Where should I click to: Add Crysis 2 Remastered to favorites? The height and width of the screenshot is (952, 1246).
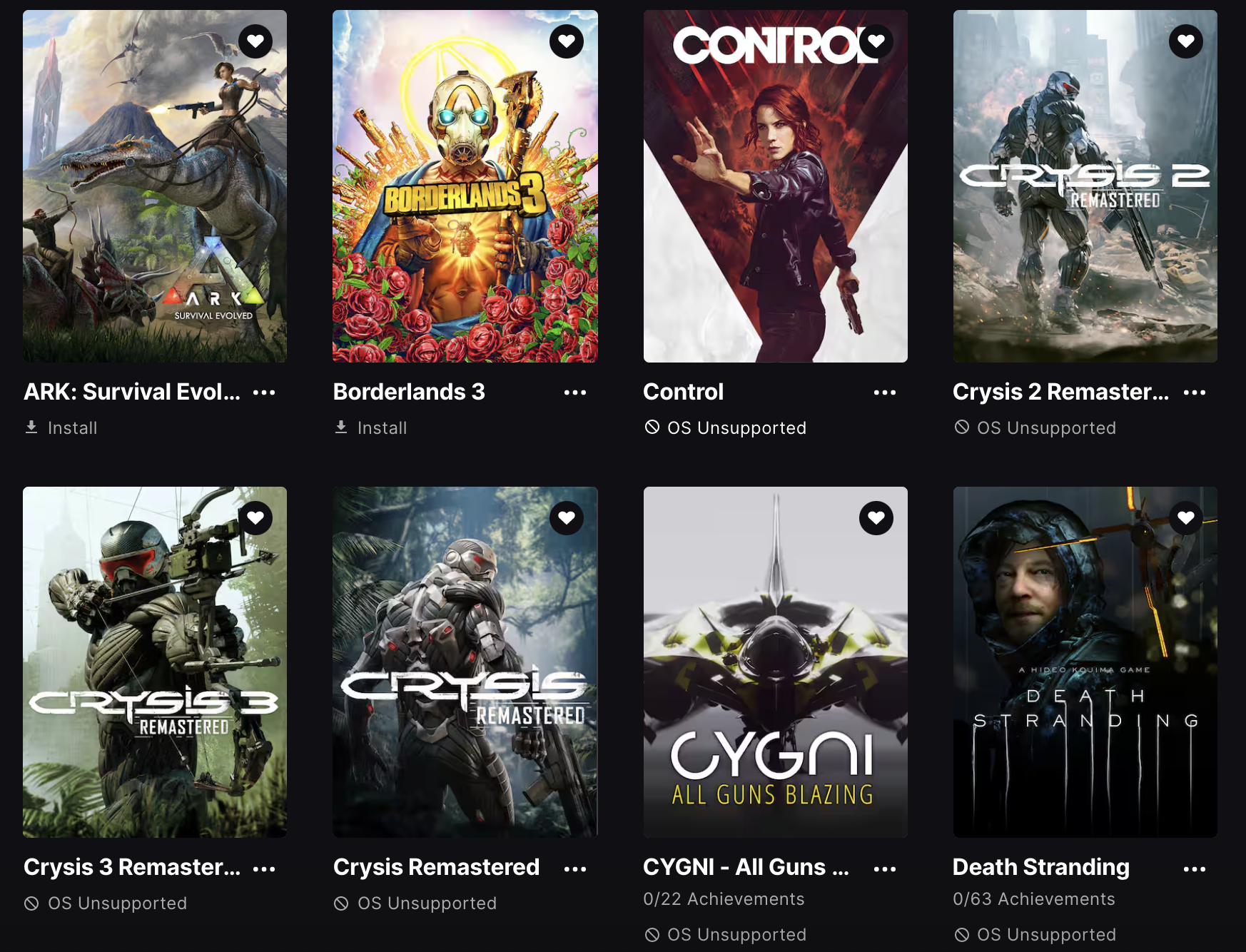click(x=1186, y=41)
